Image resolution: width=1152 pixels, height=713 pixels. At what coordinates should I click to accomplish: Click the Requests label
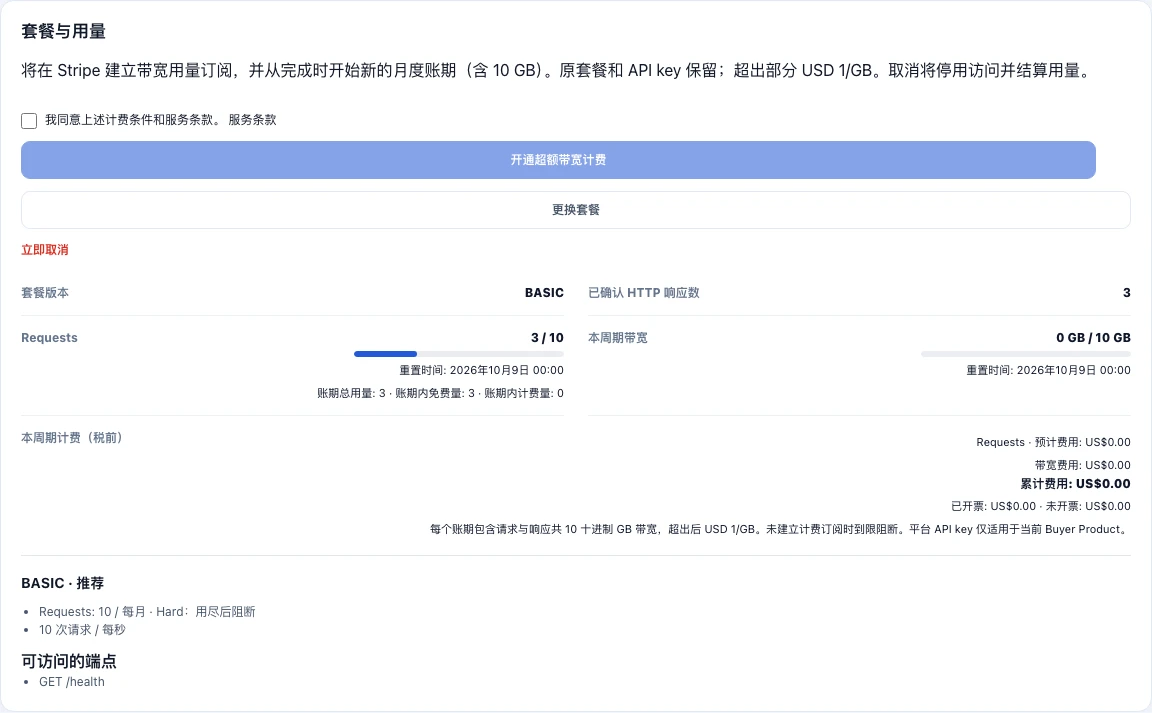[49, 337]
